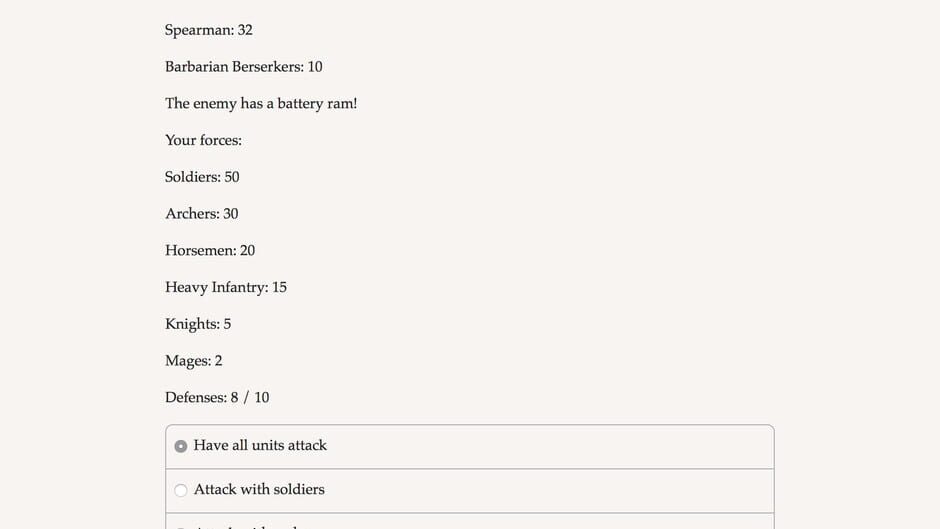Click the '8 / 10' defenses value

tap(250, 397)
